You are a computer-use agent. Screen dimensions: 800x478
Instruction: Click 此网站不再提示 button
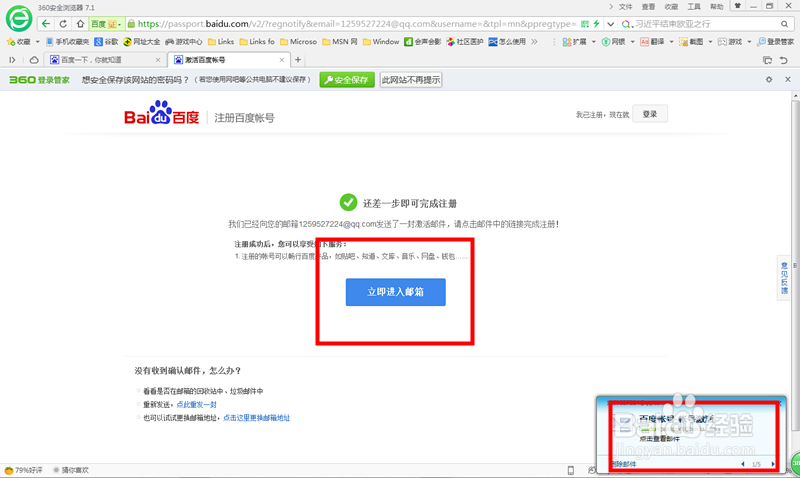[x=411, y=80]
